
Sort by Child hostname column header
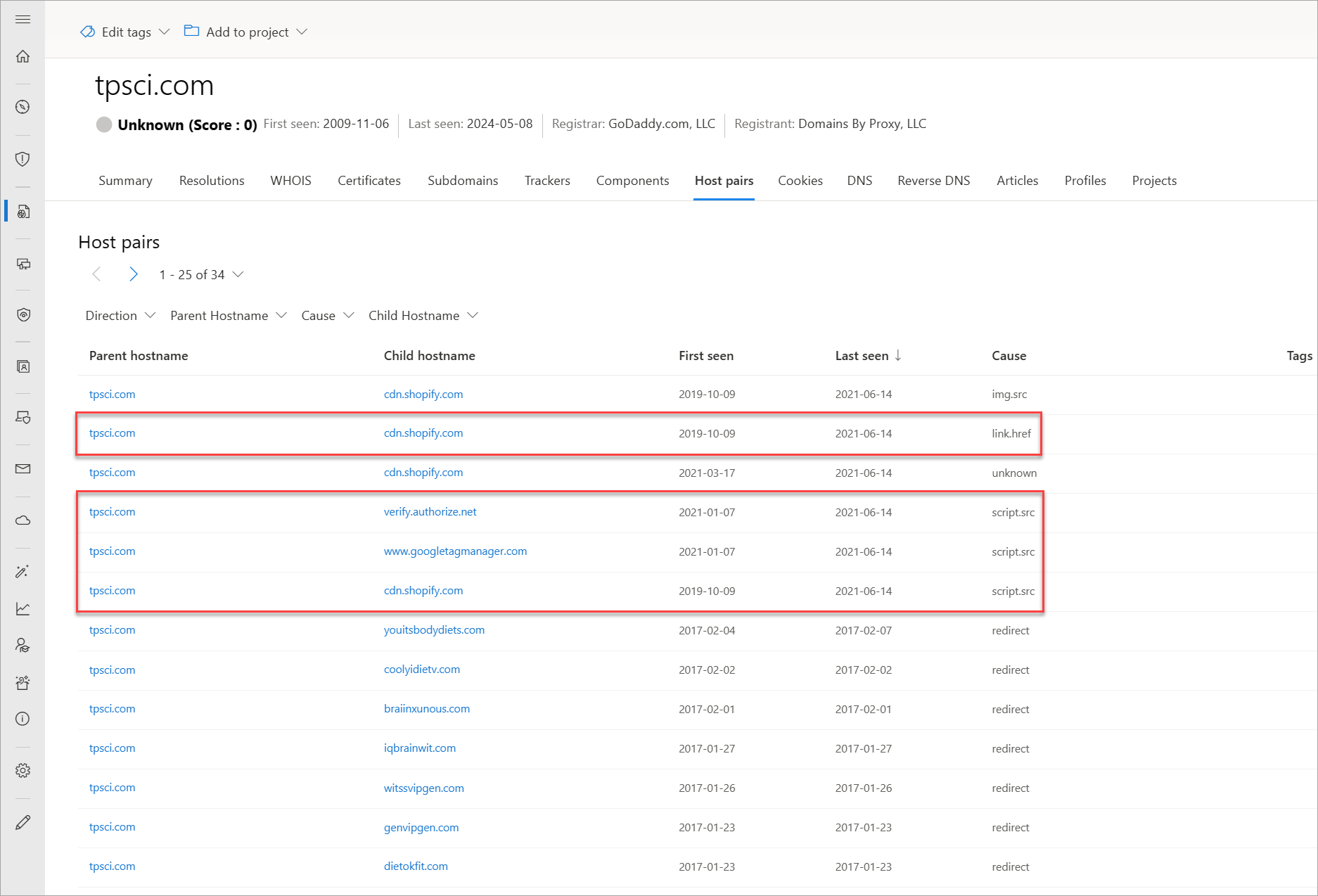point(429,356)
